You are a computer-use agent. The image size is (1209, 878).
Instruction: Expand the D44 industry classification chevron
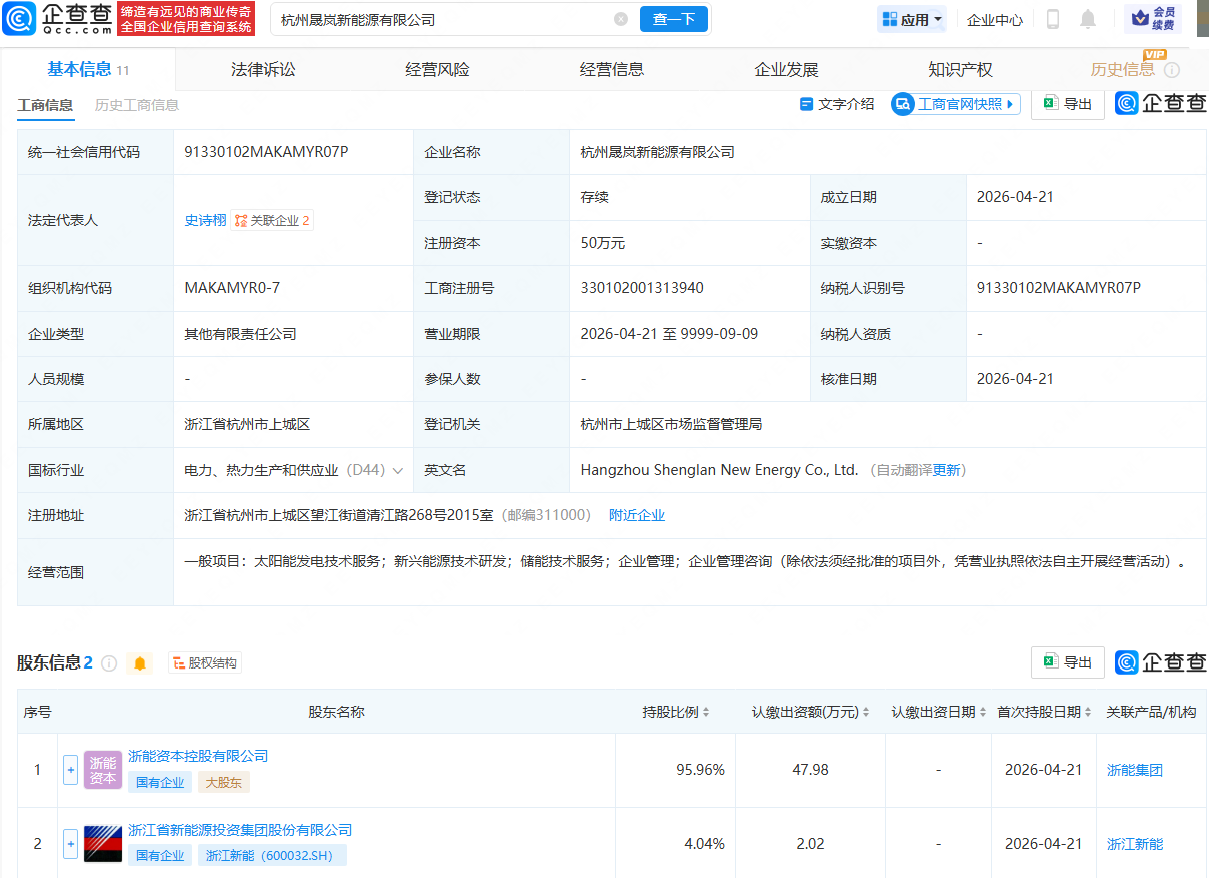(x=401, y=469)
